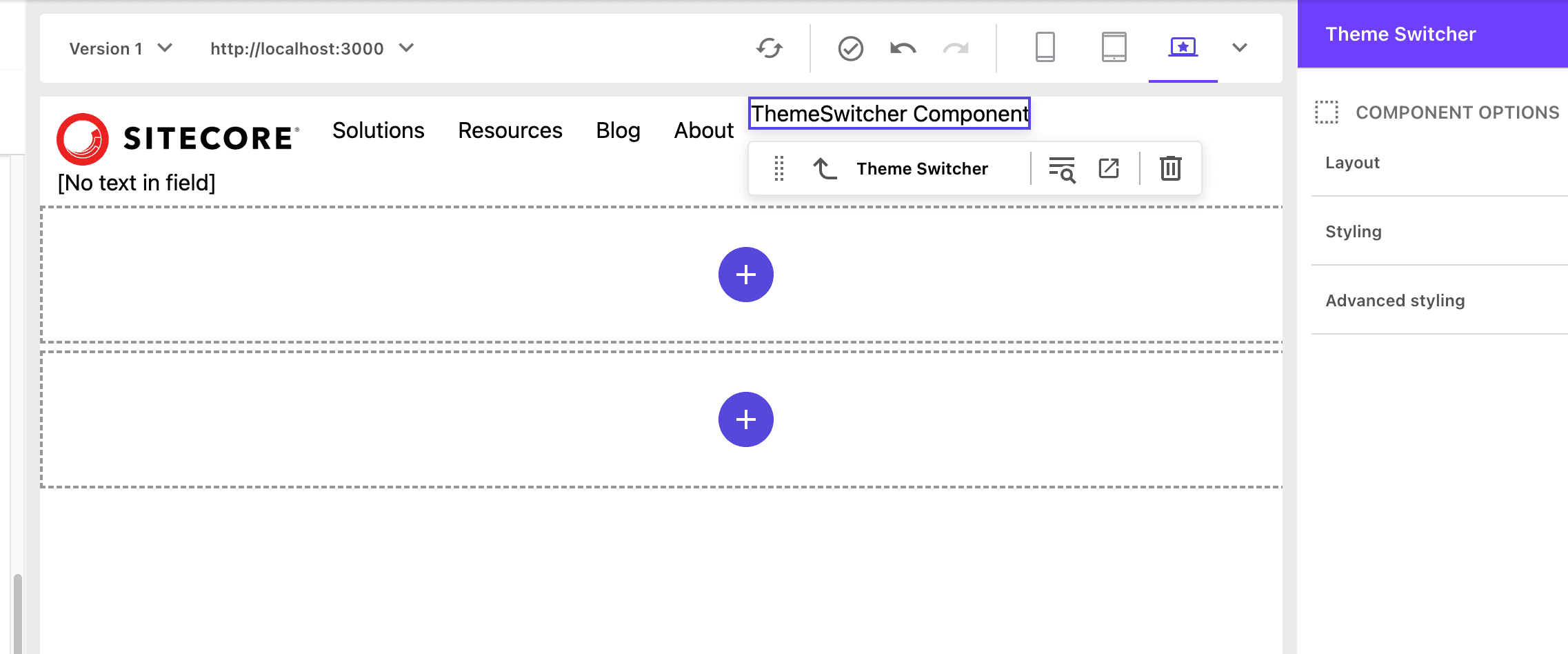Grab the component drag handle
Image resolution: width=1568 pixels, height=654 pixels.
(x=779, y=168)
